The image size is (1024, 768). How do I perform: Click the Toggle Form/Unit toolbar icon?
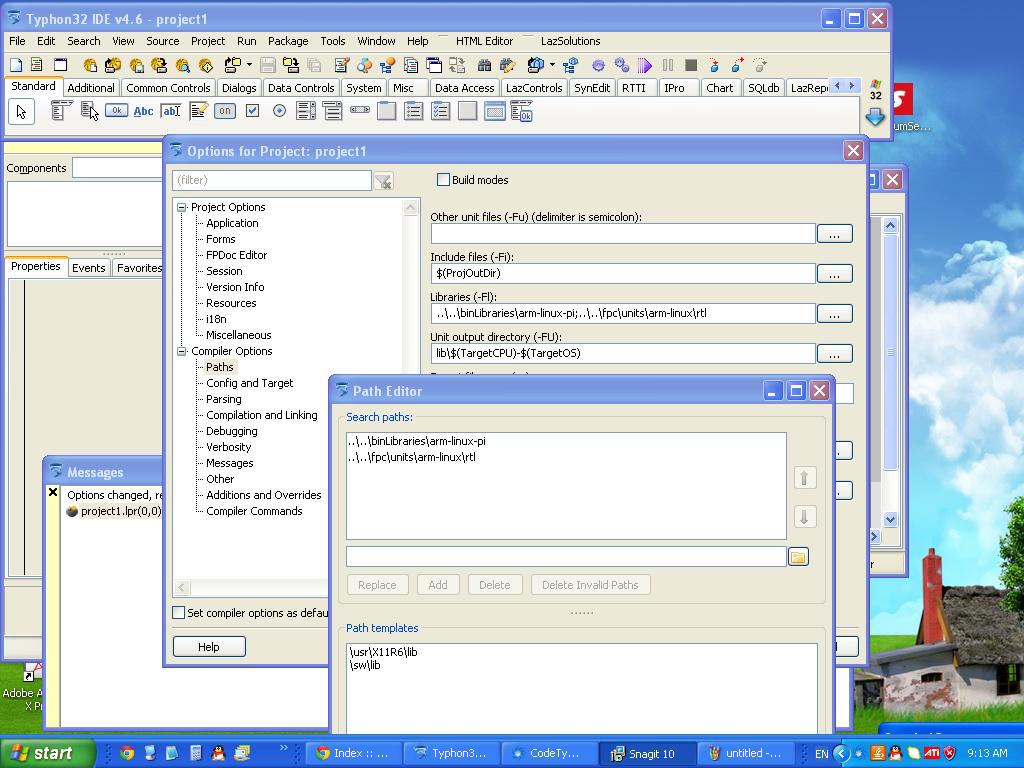click(x=456, y=65)
